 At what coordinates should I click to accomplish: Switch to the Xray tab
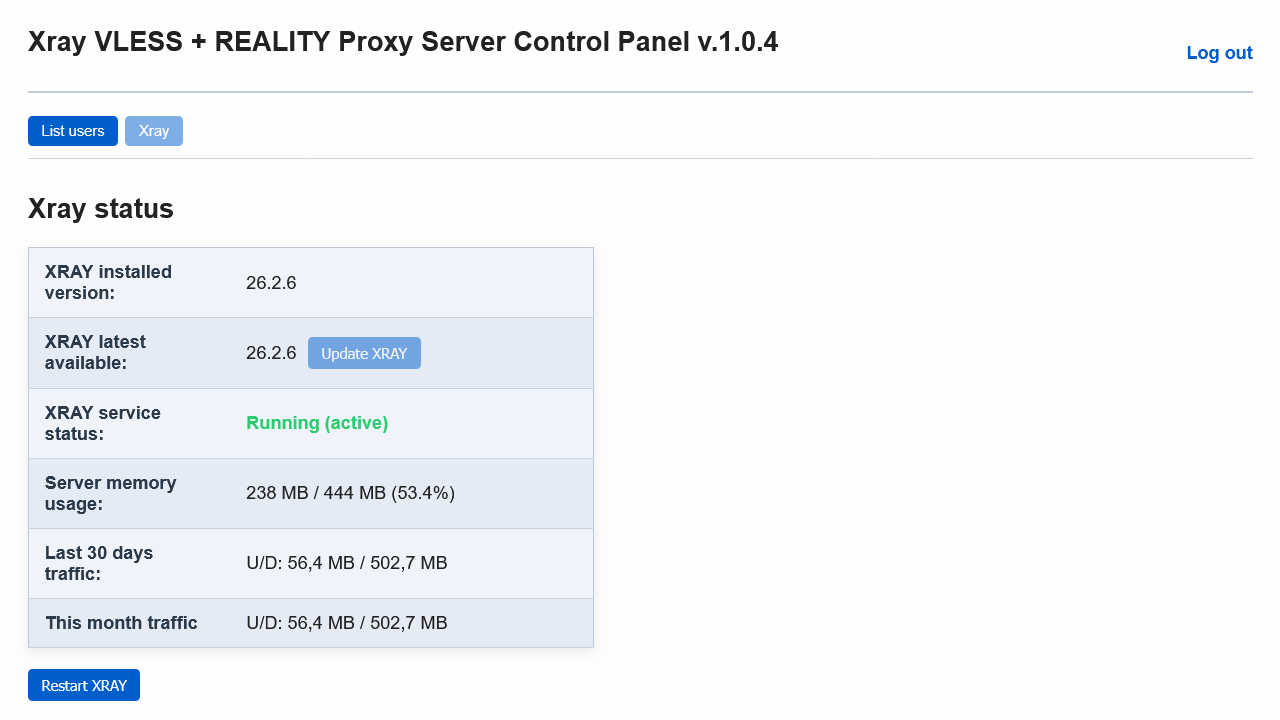(154, 131)
